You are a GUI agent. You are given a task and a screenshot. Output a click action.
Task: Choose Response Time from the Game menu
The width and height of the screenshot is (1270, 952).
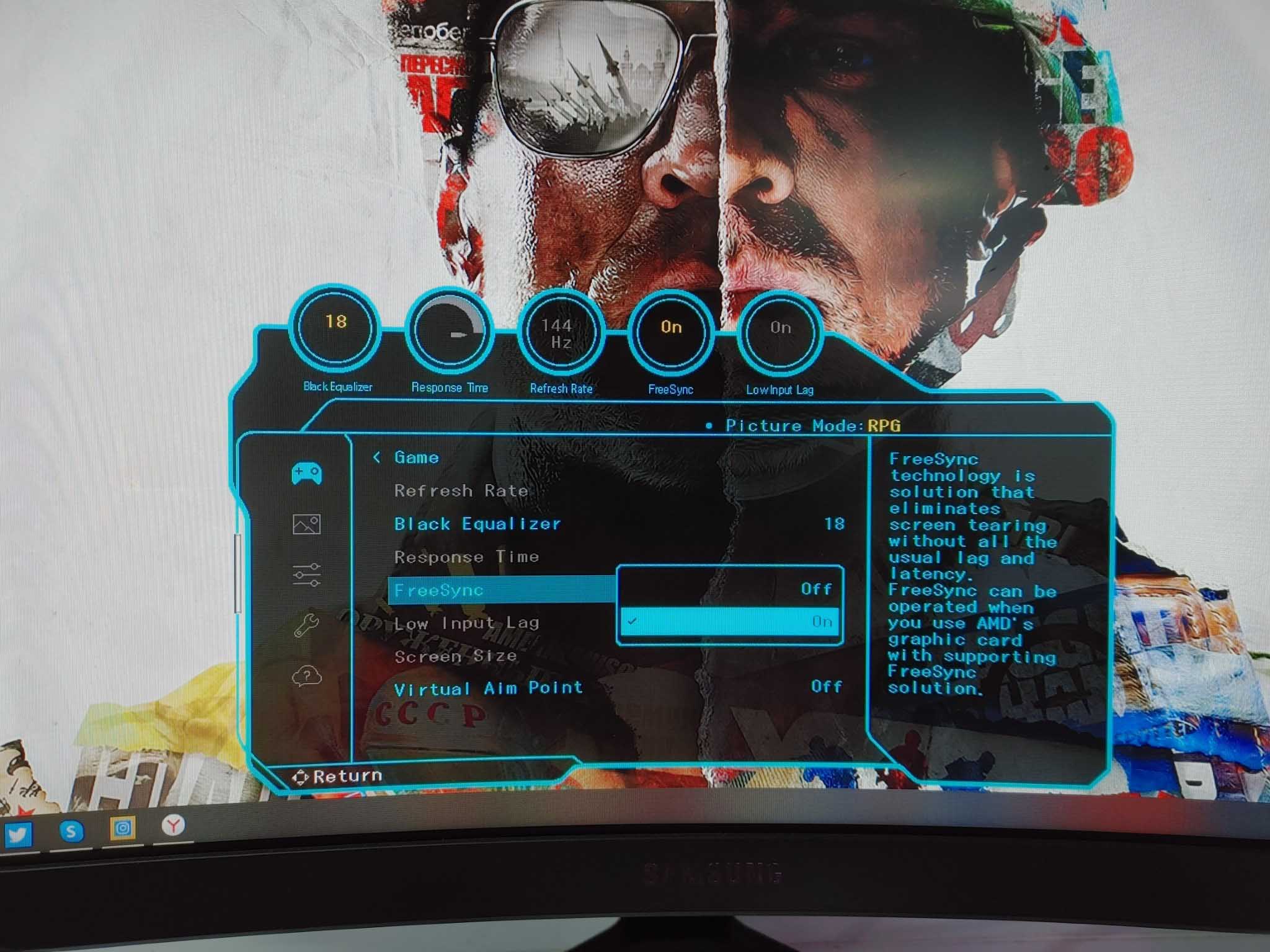(x=466, y=557)
